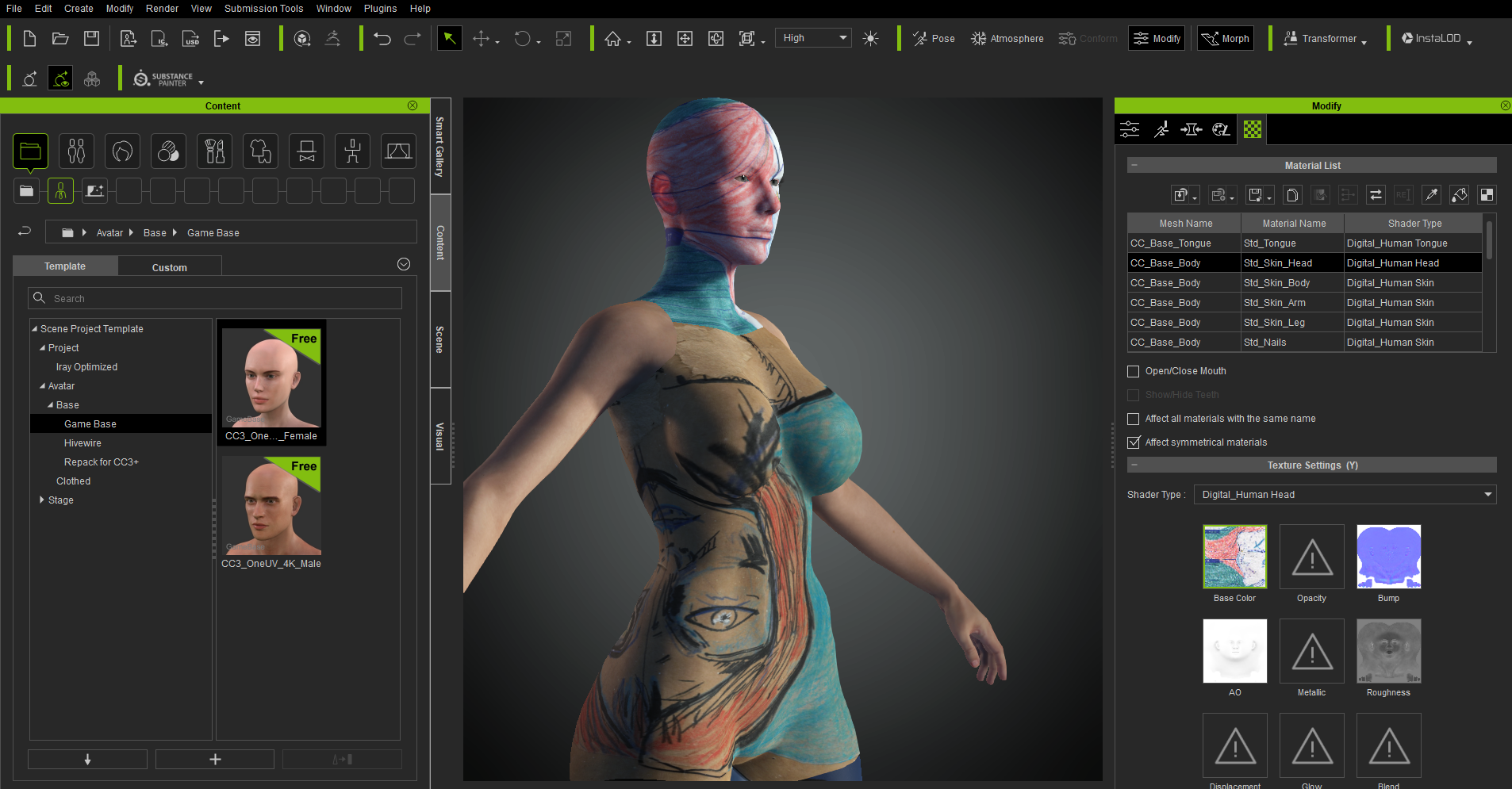Image resolution: width=1512 pixels, height=789 pixels.
Task: Click the Content Search field
Action: click(215, 298)
